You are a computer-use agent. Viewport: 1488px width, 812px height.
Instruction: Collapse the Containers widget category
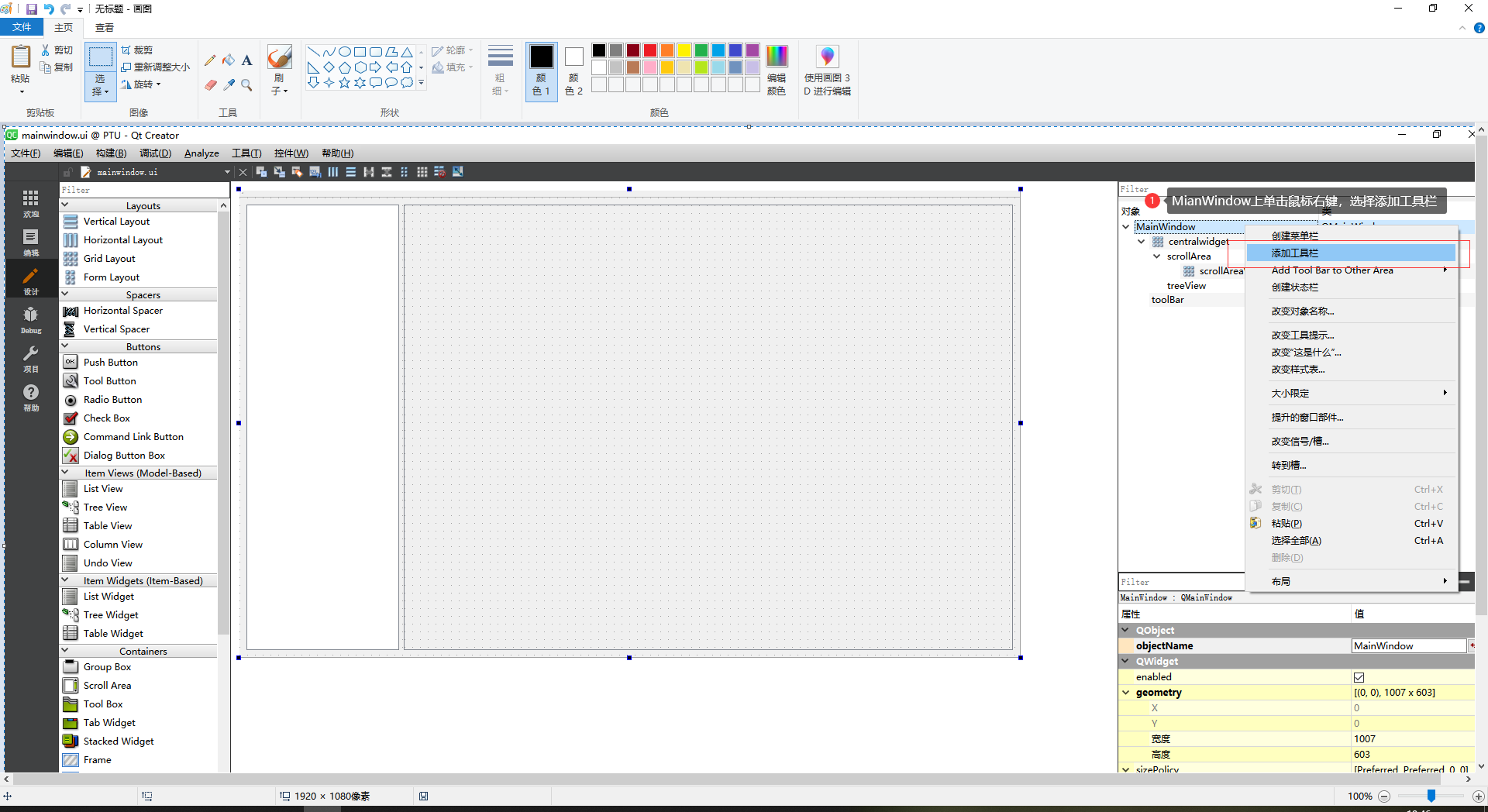pyautogui.click(x=65, y=651)
